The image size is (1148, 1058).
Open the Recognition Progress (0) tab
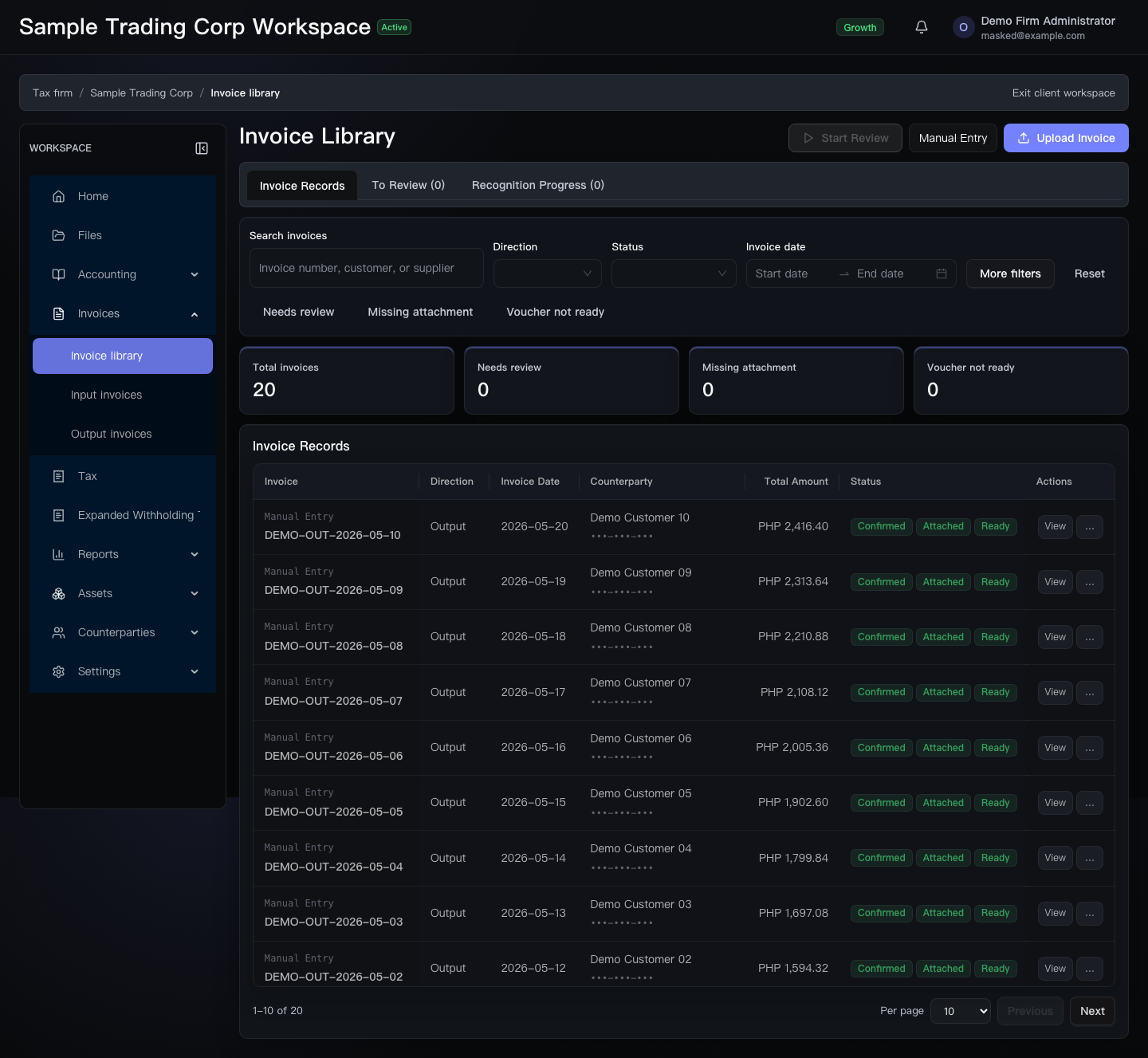click(538, 185)
